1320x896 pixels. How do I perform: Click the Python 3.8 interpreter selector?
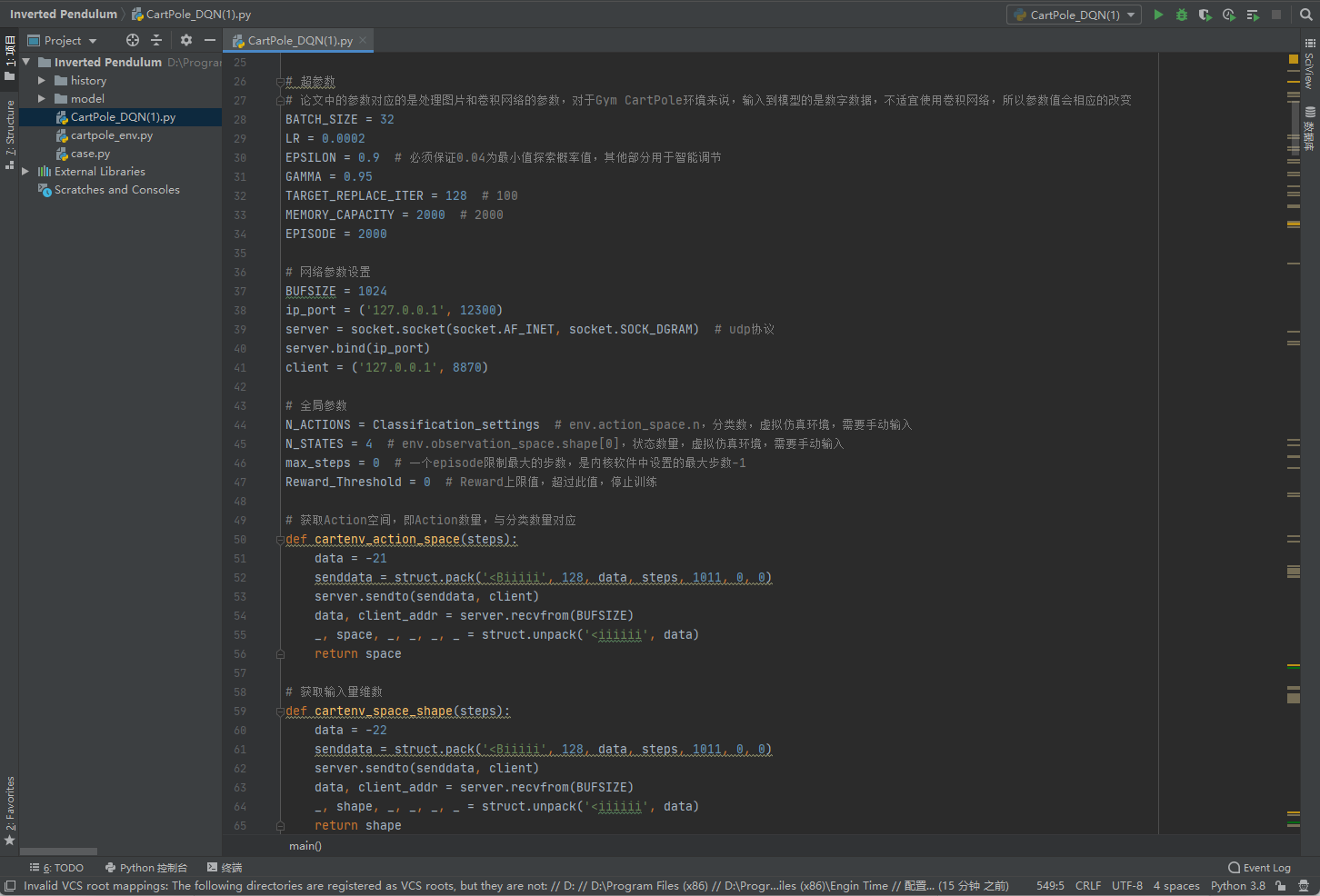click(x=1237, y=886)
